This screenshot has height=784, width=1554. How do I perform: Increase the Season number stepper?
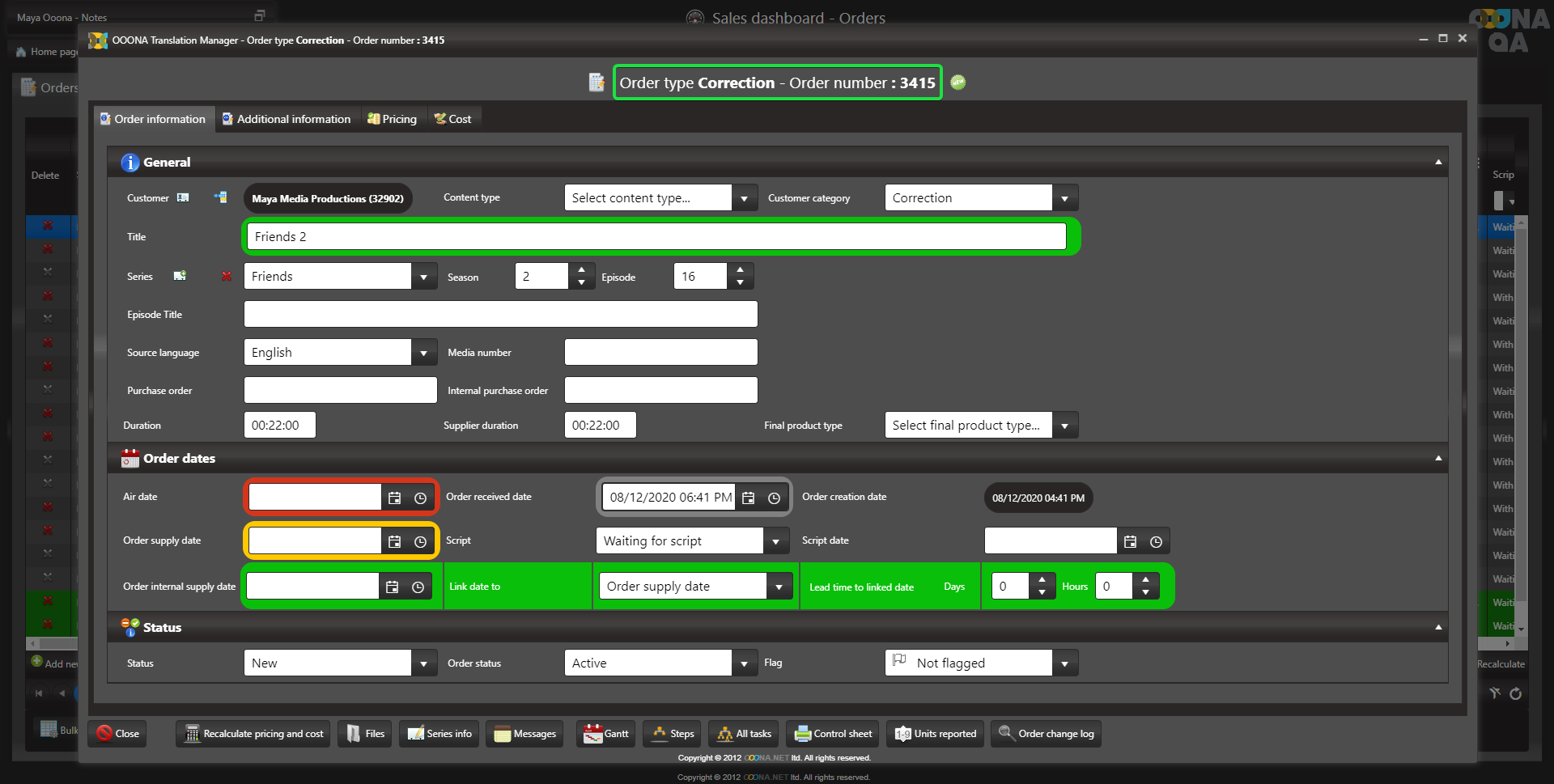(x=581, y=270)
